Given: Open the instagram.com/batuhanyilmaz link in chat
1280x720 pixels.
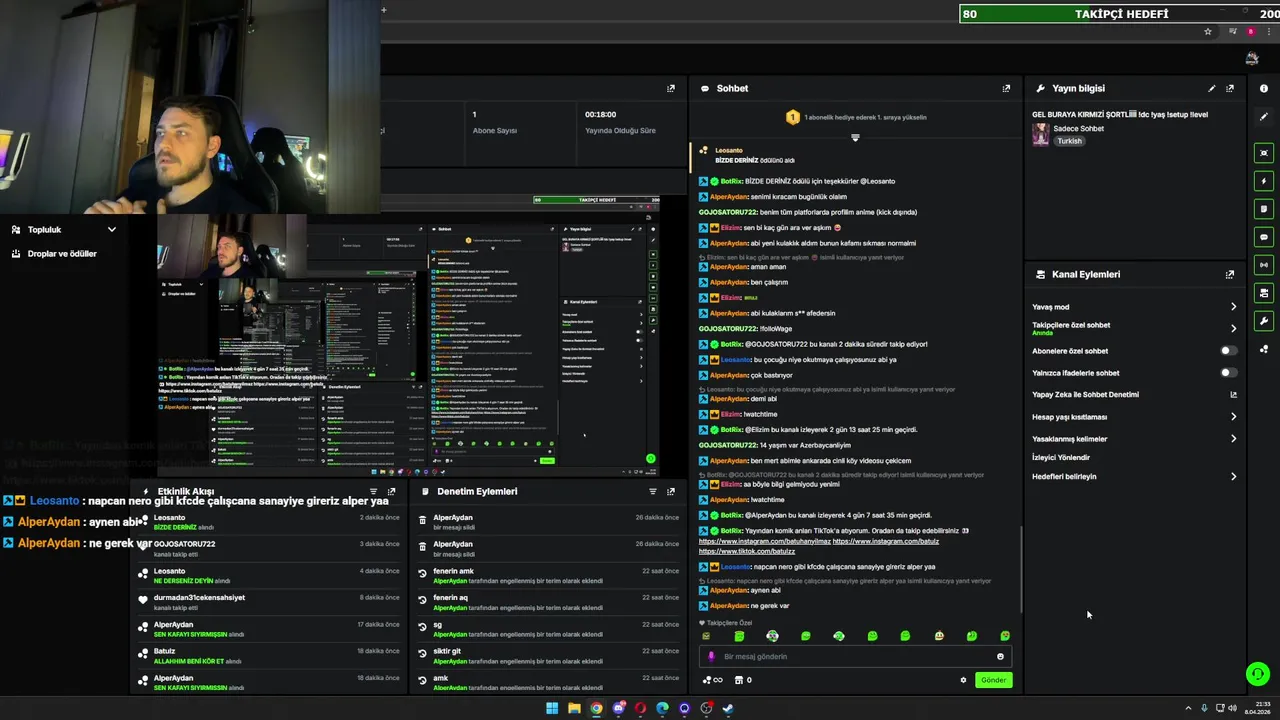Looking at the screenshot, I should click(x=765, y=541).
